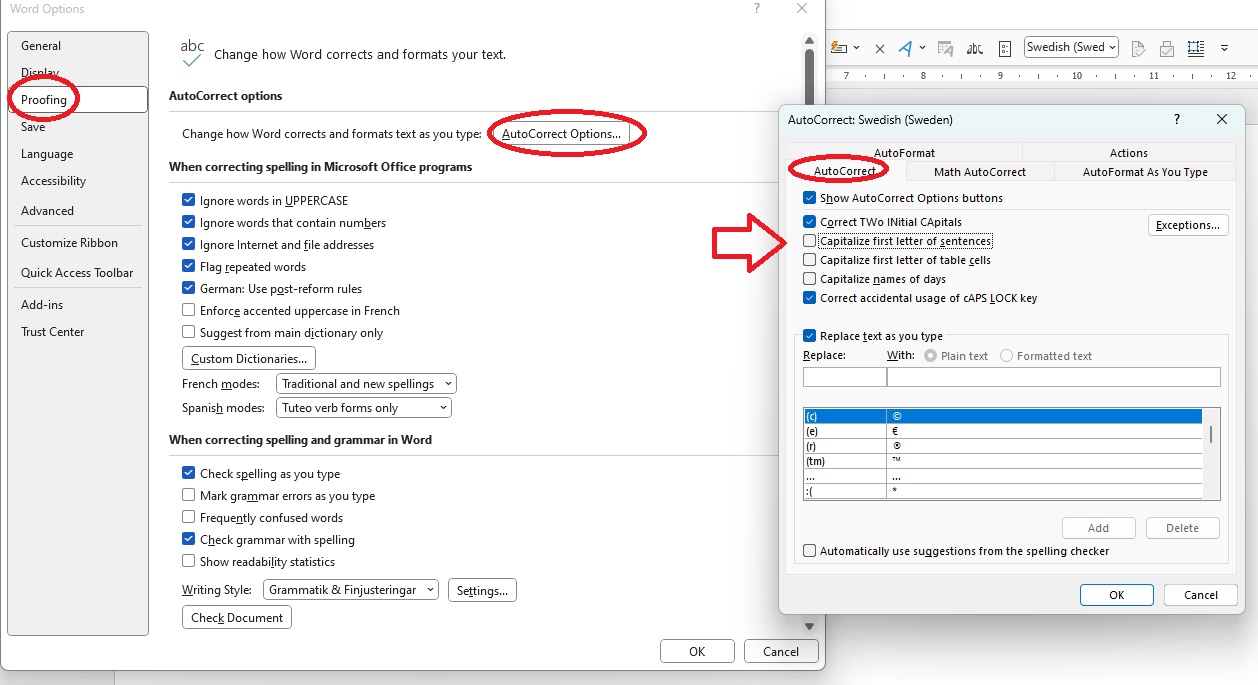Switch to AutoFormat As You Type tab
This screenshot has height=685, width=1258.
pyautogui.click(x=1145, y=172)
